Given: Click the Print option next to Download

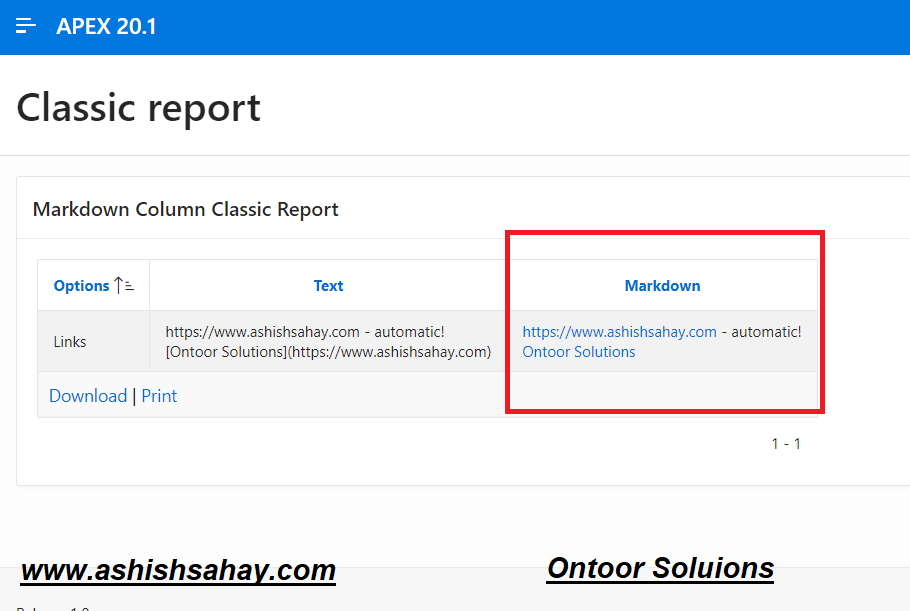Looking at the screenshot, I should click(159, 395).
